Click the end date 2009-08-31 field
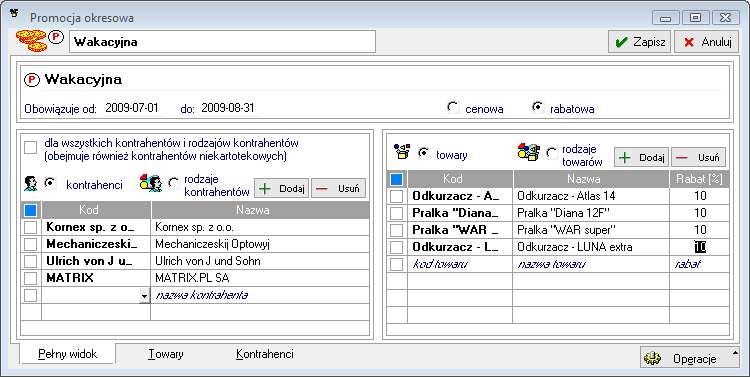The height and width of the screenshot is (377, 750). pyautogui.click(x=229, y=108)
